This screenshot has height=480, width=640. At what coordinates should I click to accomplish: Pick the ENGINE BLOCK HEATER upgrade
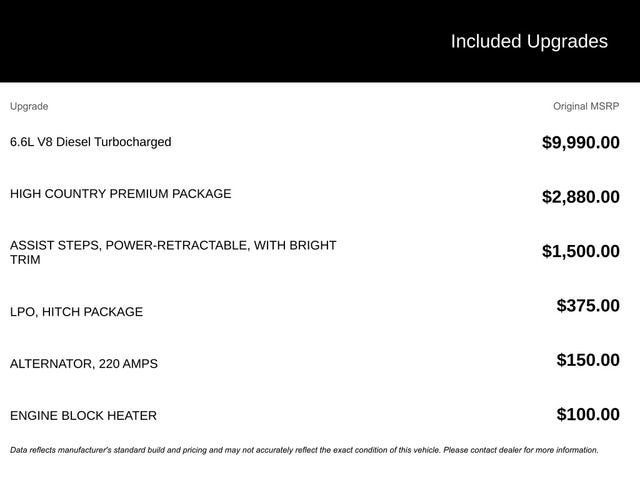click(x=83, y=416)
